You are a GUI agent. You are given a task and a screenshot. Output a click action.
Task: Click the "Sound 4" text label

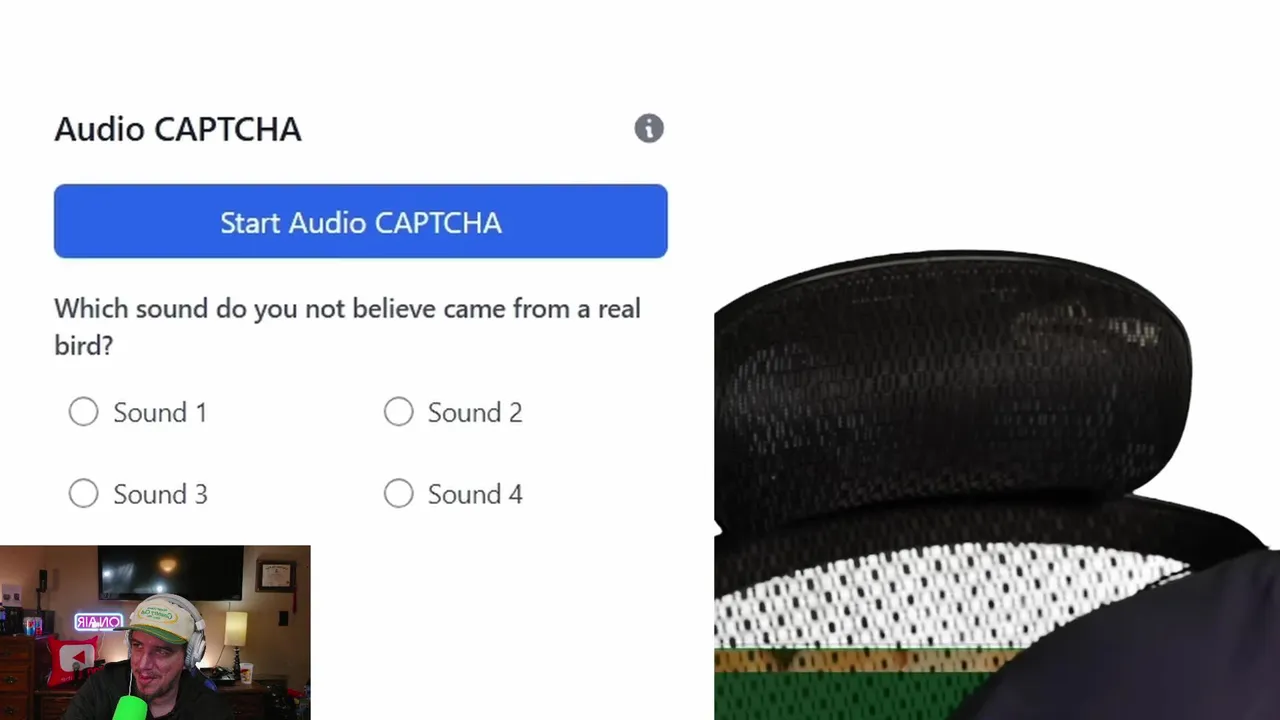[x=475, y=495]
